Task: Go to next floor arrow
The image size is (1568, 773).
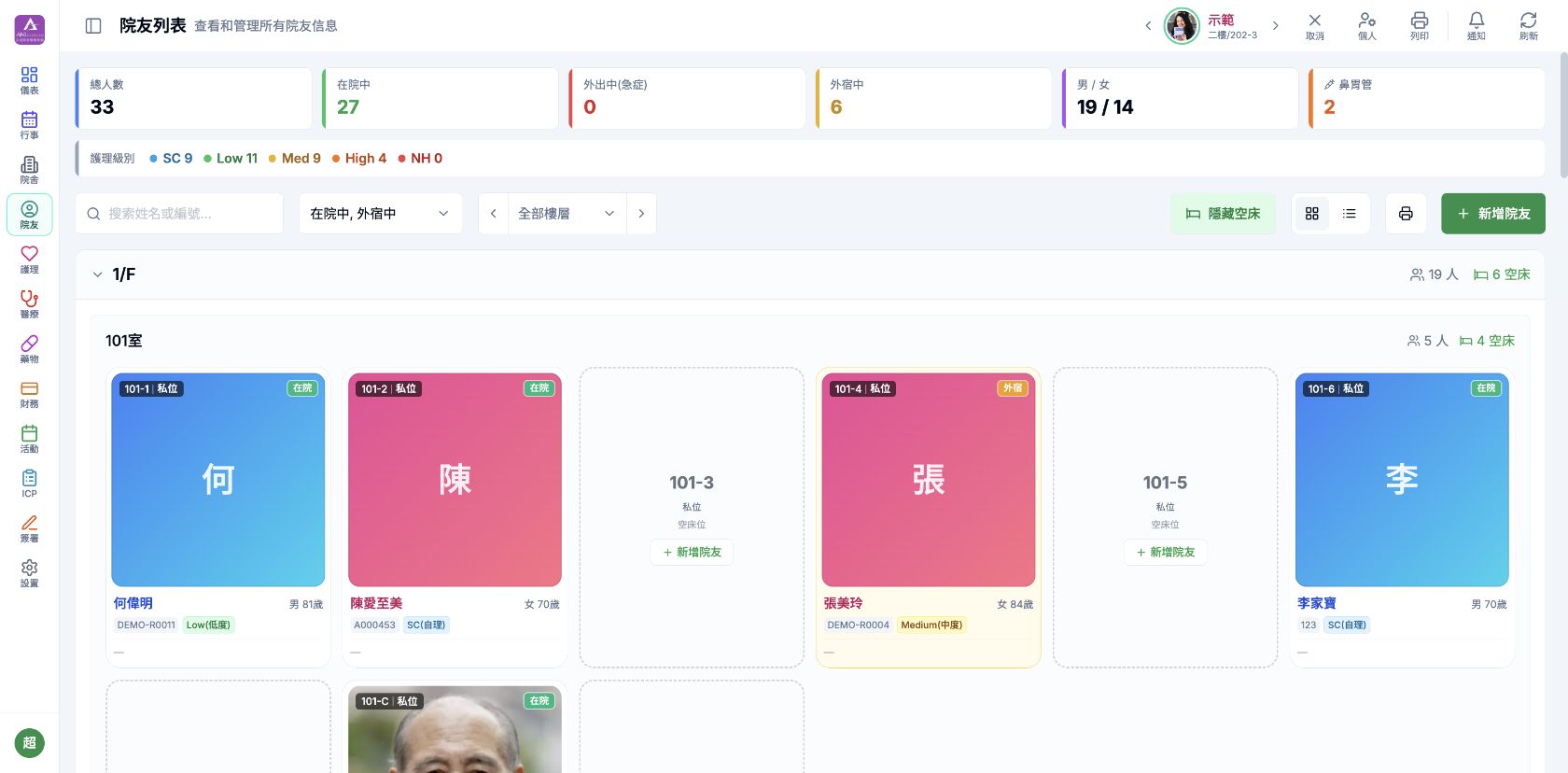Action: (641, 214)
